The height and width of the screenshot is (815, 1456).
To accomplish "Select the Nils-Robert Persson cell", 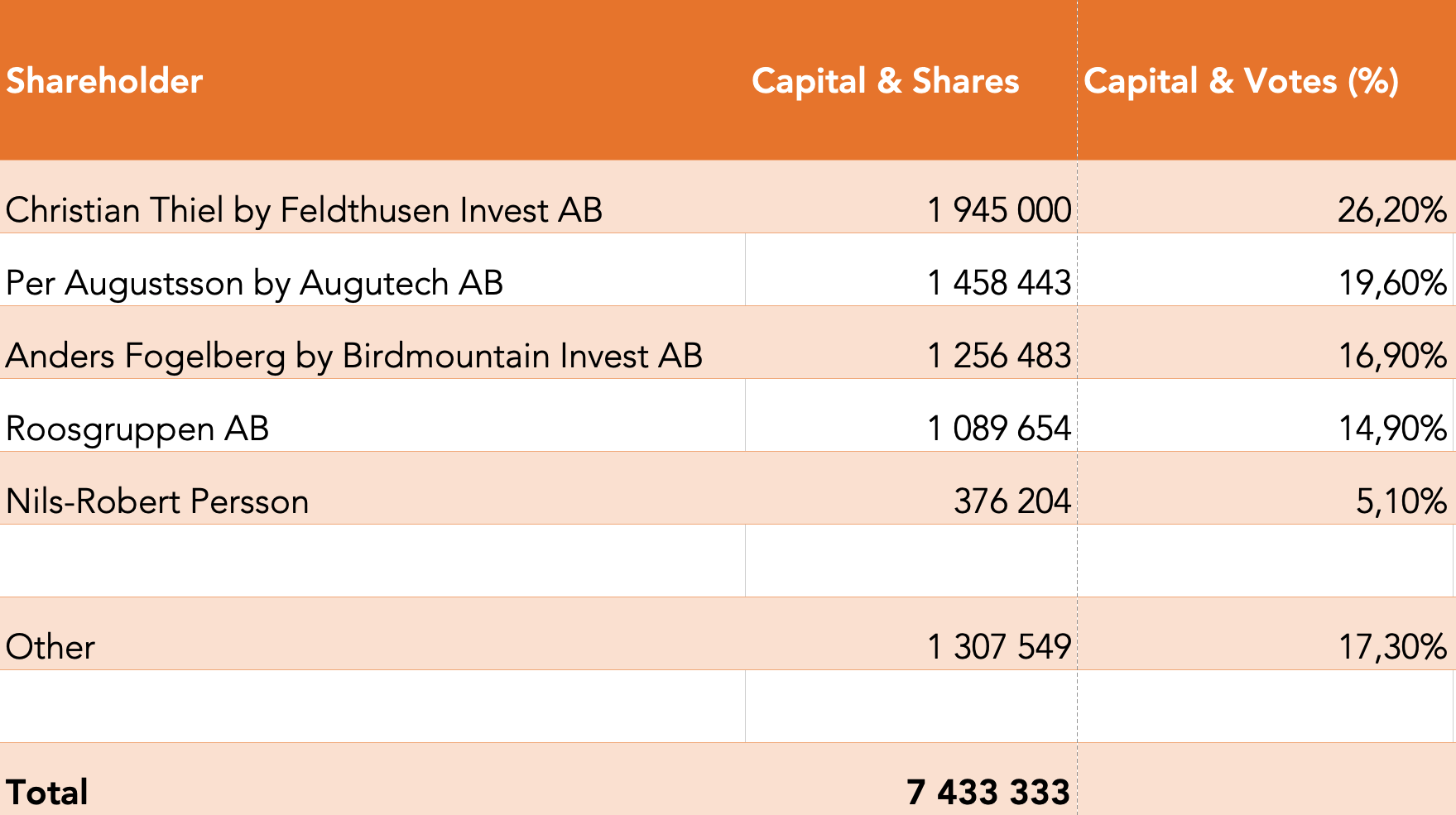I will (157, 501).
